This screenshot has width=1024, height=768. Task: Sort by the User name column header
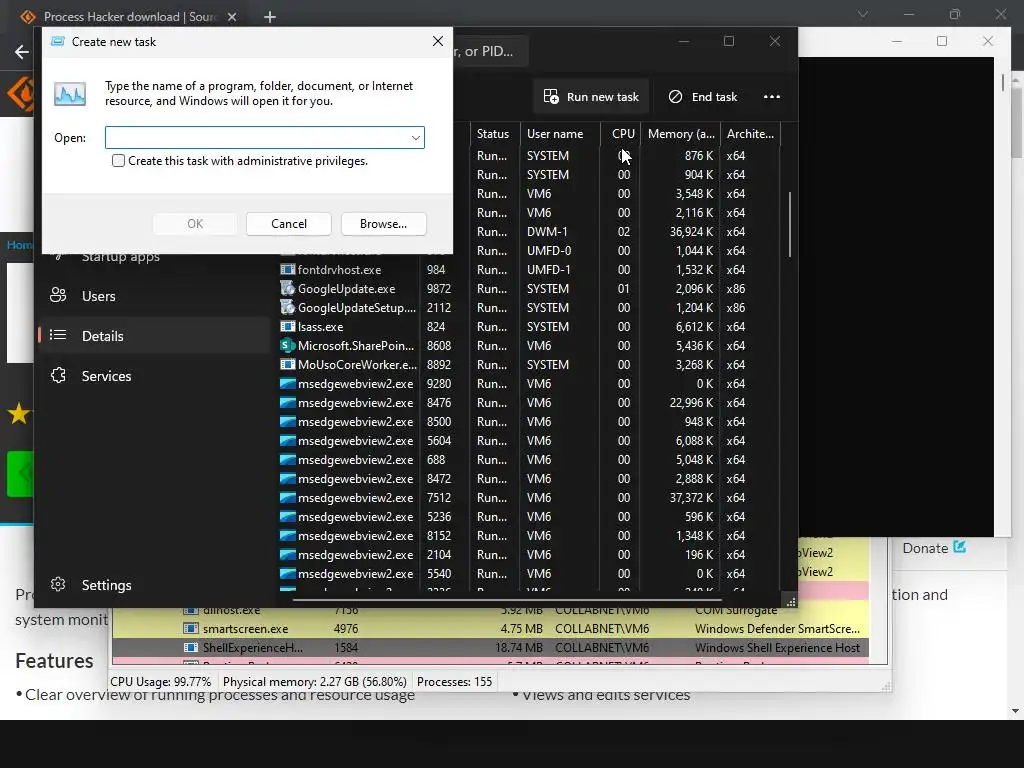coord(560,134)
